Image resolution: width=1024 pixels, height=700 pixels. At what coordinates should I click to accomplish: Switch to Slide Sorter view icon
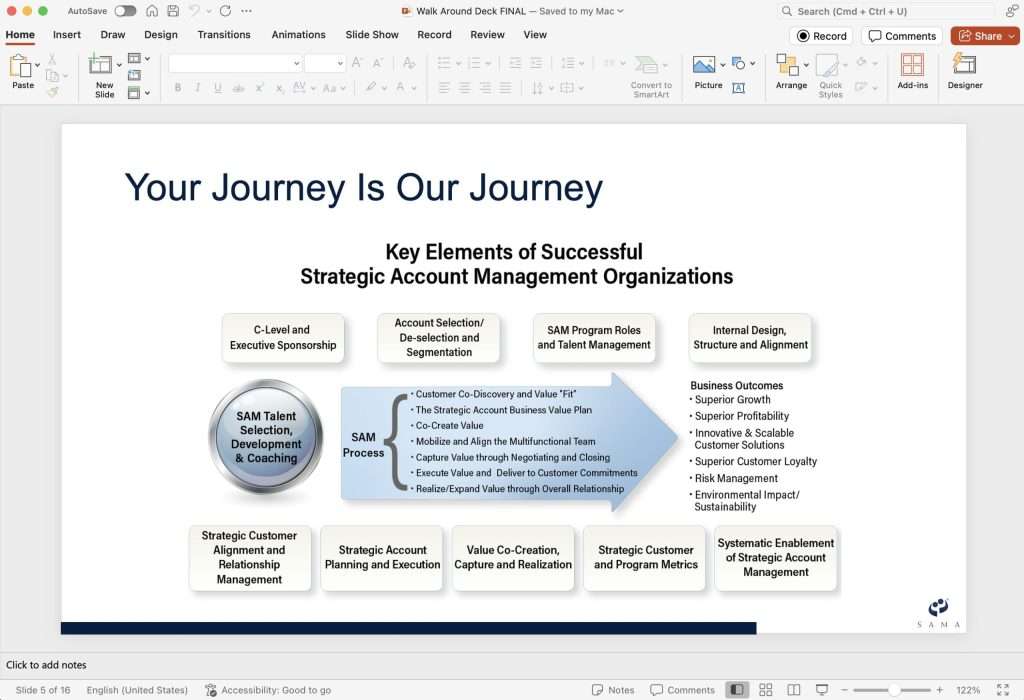coord(765,690)
